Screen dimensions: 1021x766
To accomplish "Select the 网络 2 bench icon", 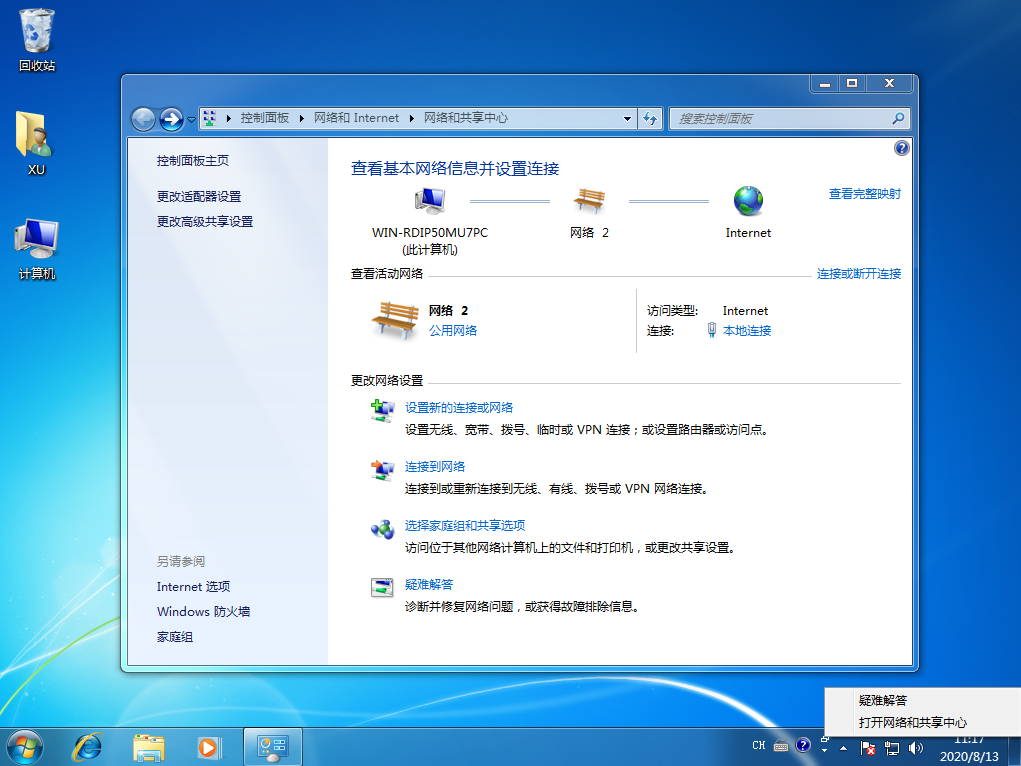I will pos(589,198).
